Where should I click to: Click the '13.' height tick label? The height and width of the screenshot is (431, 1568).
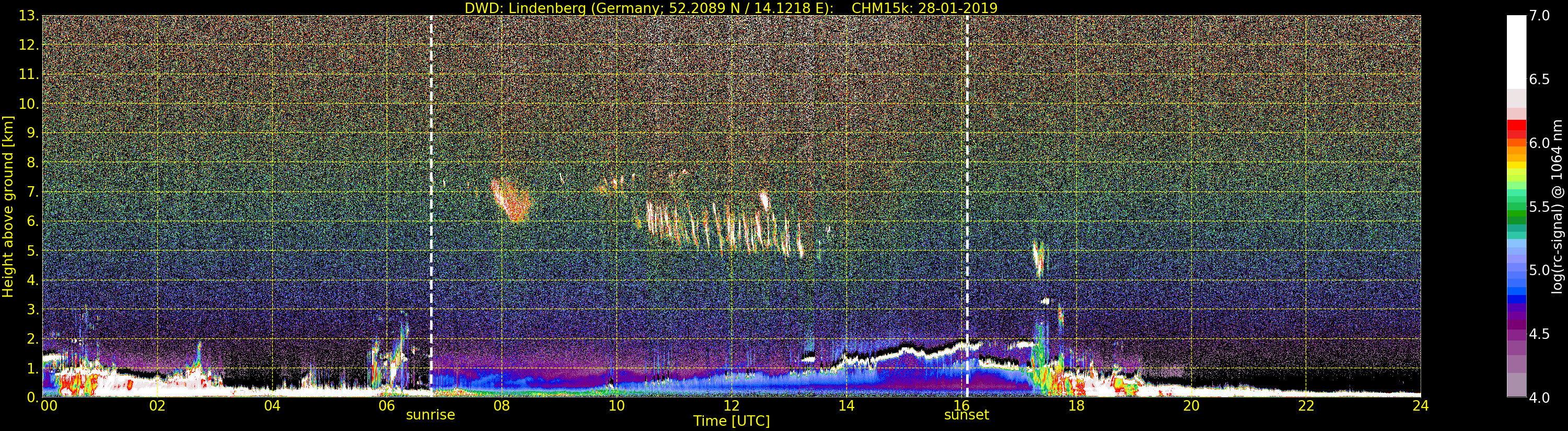coord(29,16)
